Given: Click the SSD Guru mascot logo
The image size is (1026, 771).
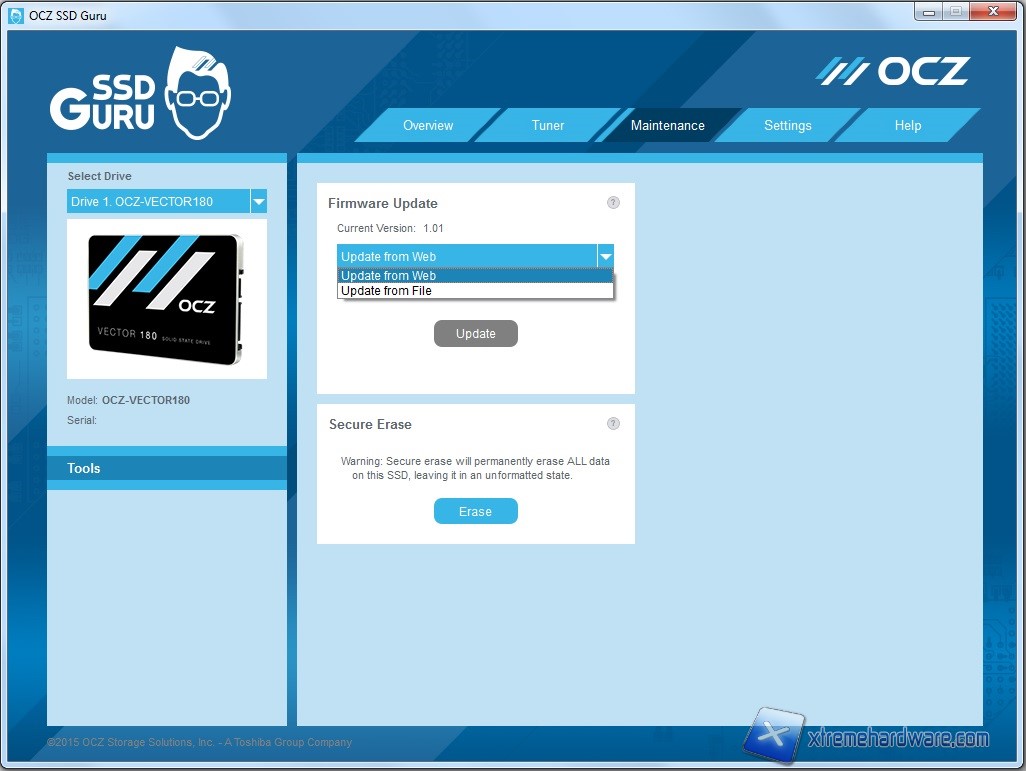Looking at the screenshot, I should [x=140, y=95].
